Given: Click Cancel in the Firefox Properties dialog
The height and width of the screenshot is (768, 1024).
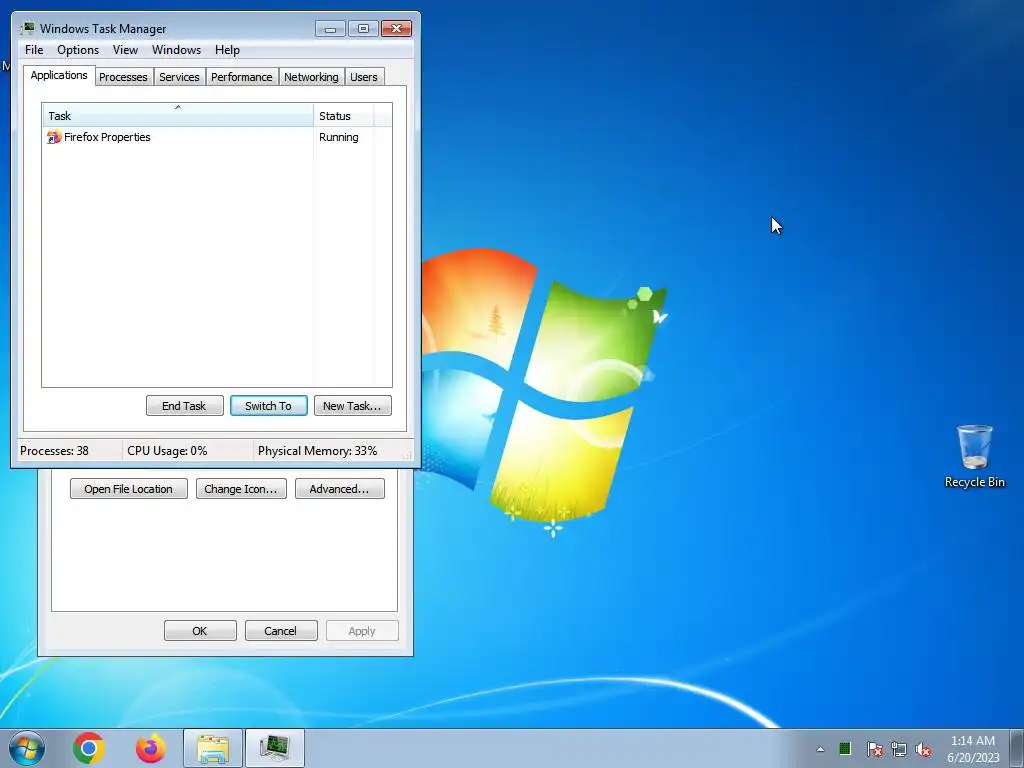Looking at the screenshot, I should (281, 631).
